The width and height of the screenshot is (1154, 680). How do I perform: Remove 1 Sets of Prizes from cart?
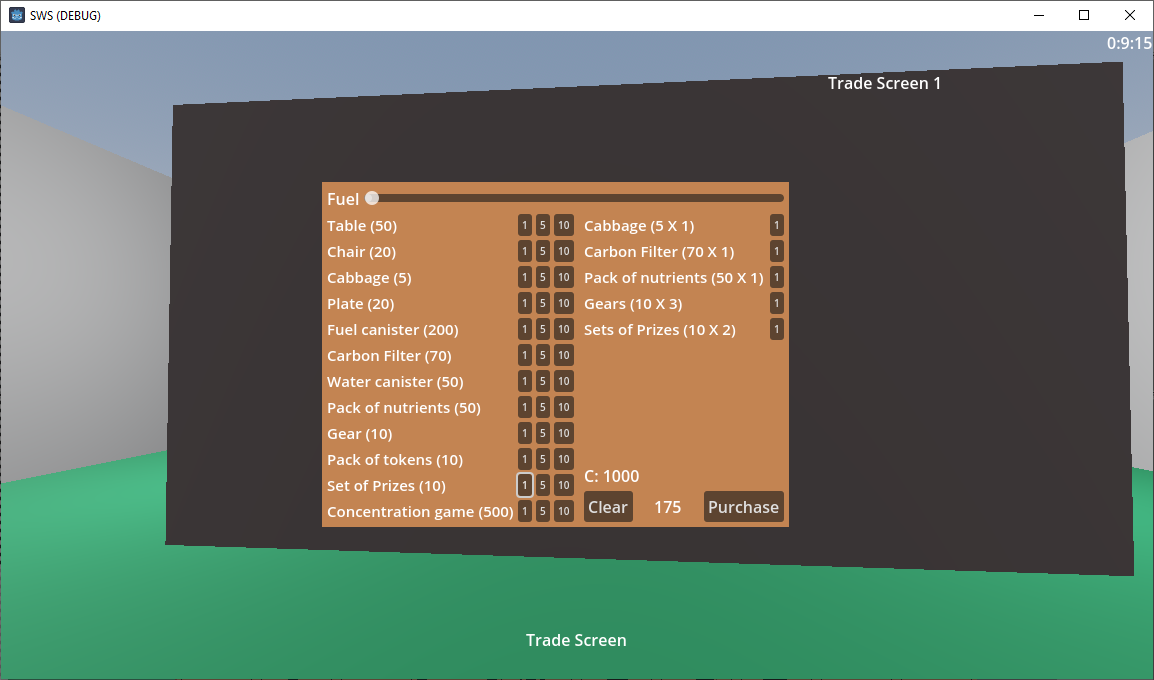pyautogui.click(x=776, y=330)
